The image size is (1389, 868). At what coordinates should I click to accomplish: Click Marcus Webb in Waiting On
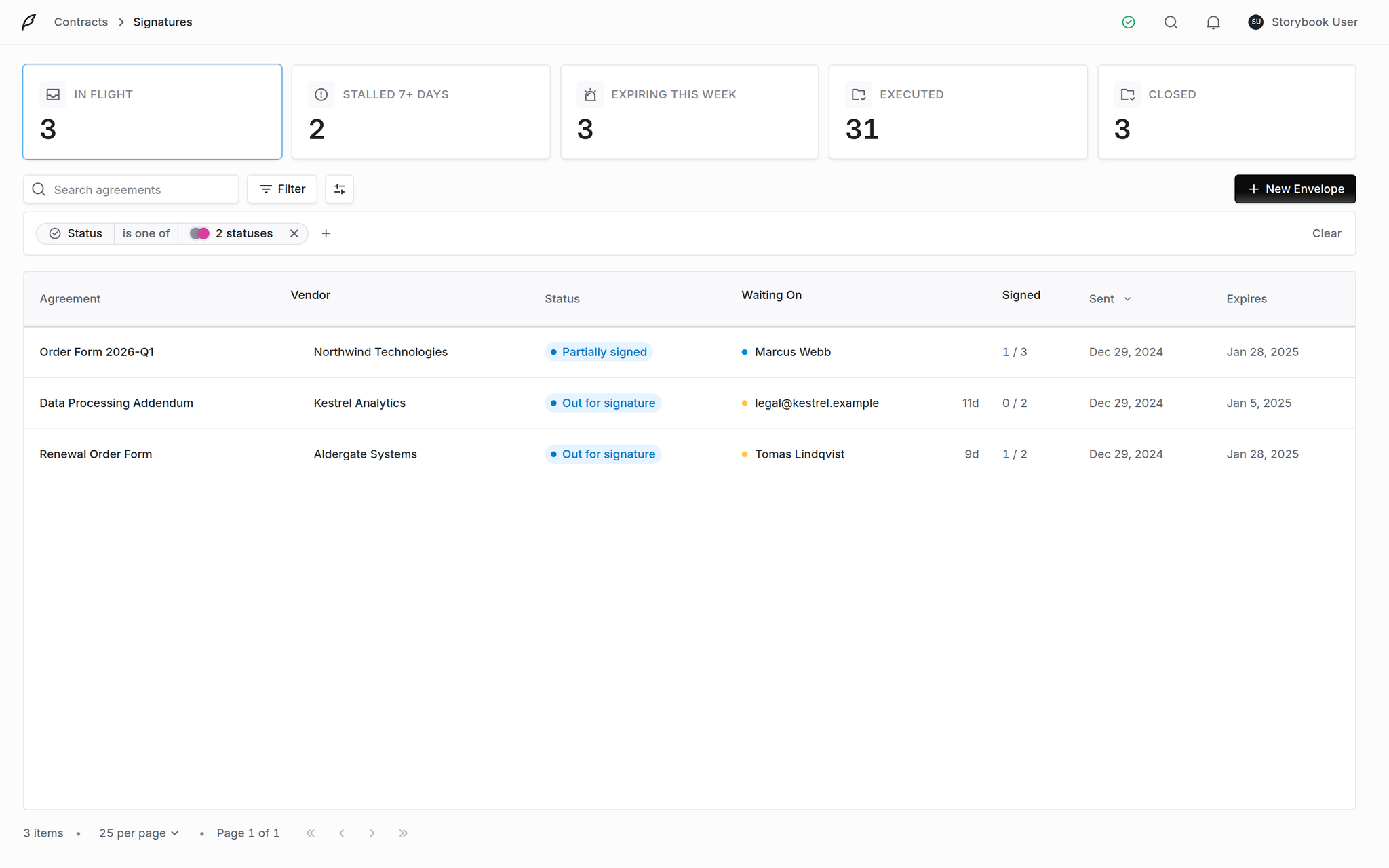click(x=793, y=352)
